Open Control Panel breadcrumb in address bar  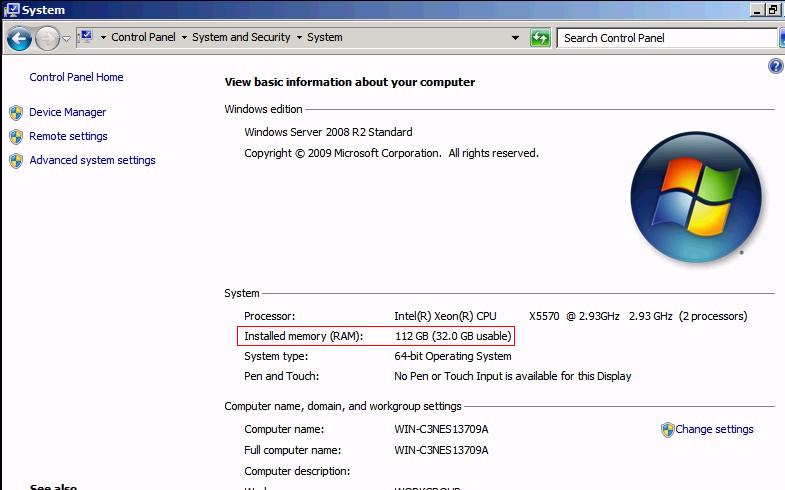(143, 37)
